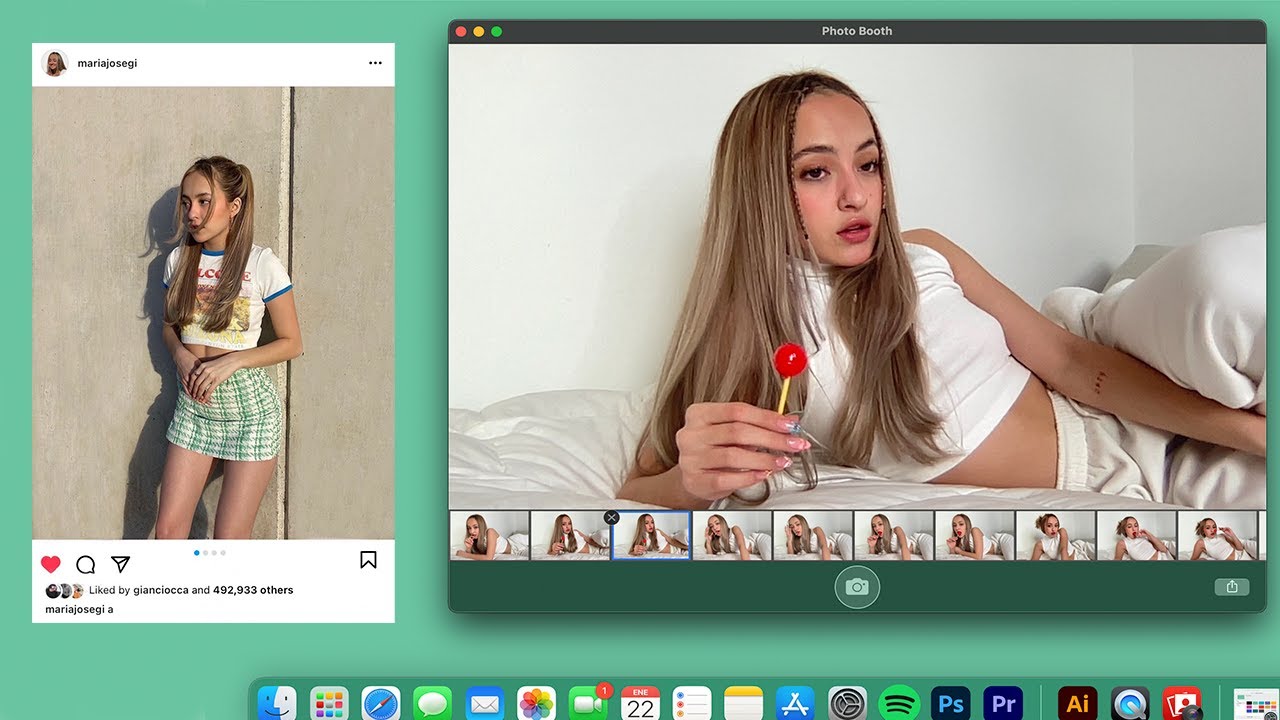The width and height of the screenshot is (1280, 720).
Task: Like the post with the red heart icon
Action: [51, 564]
